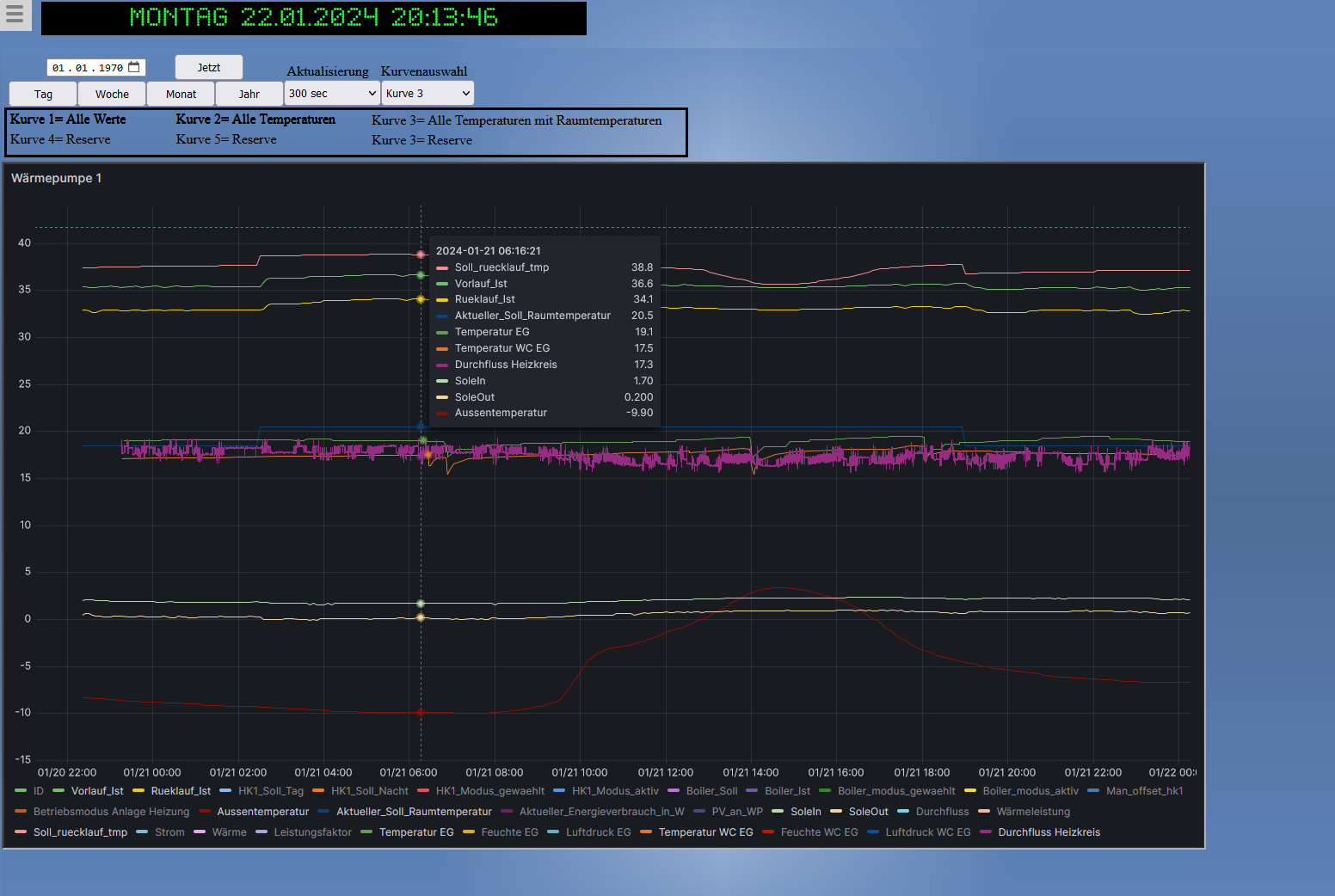
Task: Toggle Vorlauf_Ist series in legend
Action: [x=96, y=791]
